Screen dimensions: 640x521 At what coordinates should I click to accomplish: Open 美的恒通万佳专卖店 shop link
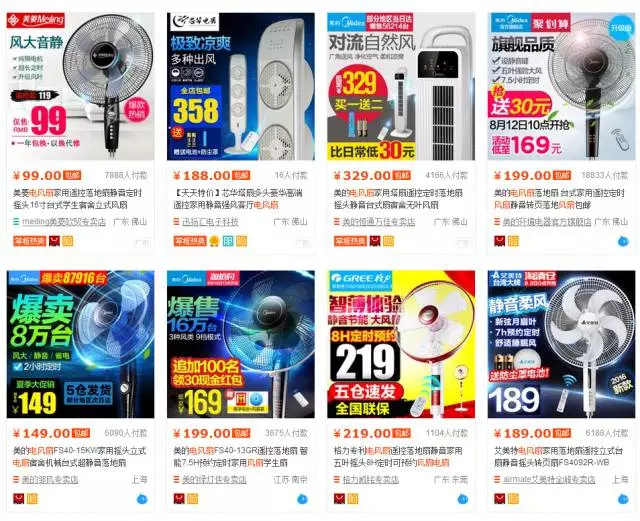(378, 222)
